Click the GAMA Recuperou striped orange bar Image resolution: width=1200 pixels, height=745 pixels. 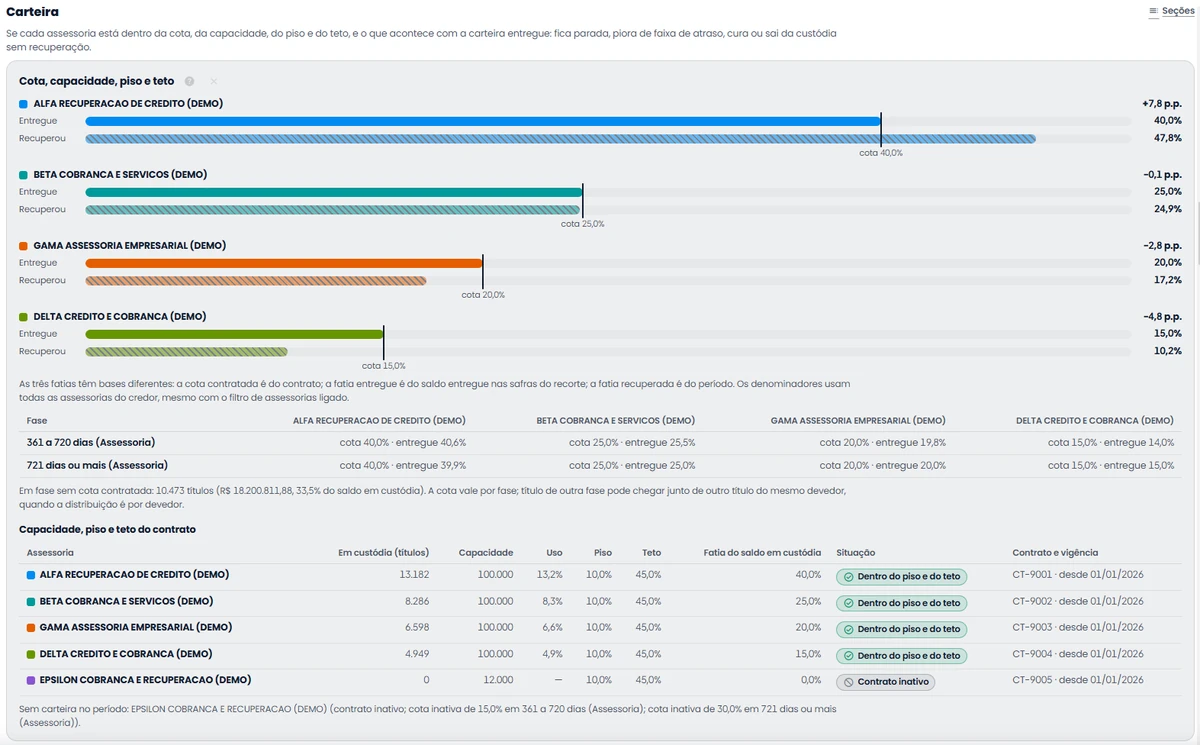pyautogui.click(x=256, y=281)
